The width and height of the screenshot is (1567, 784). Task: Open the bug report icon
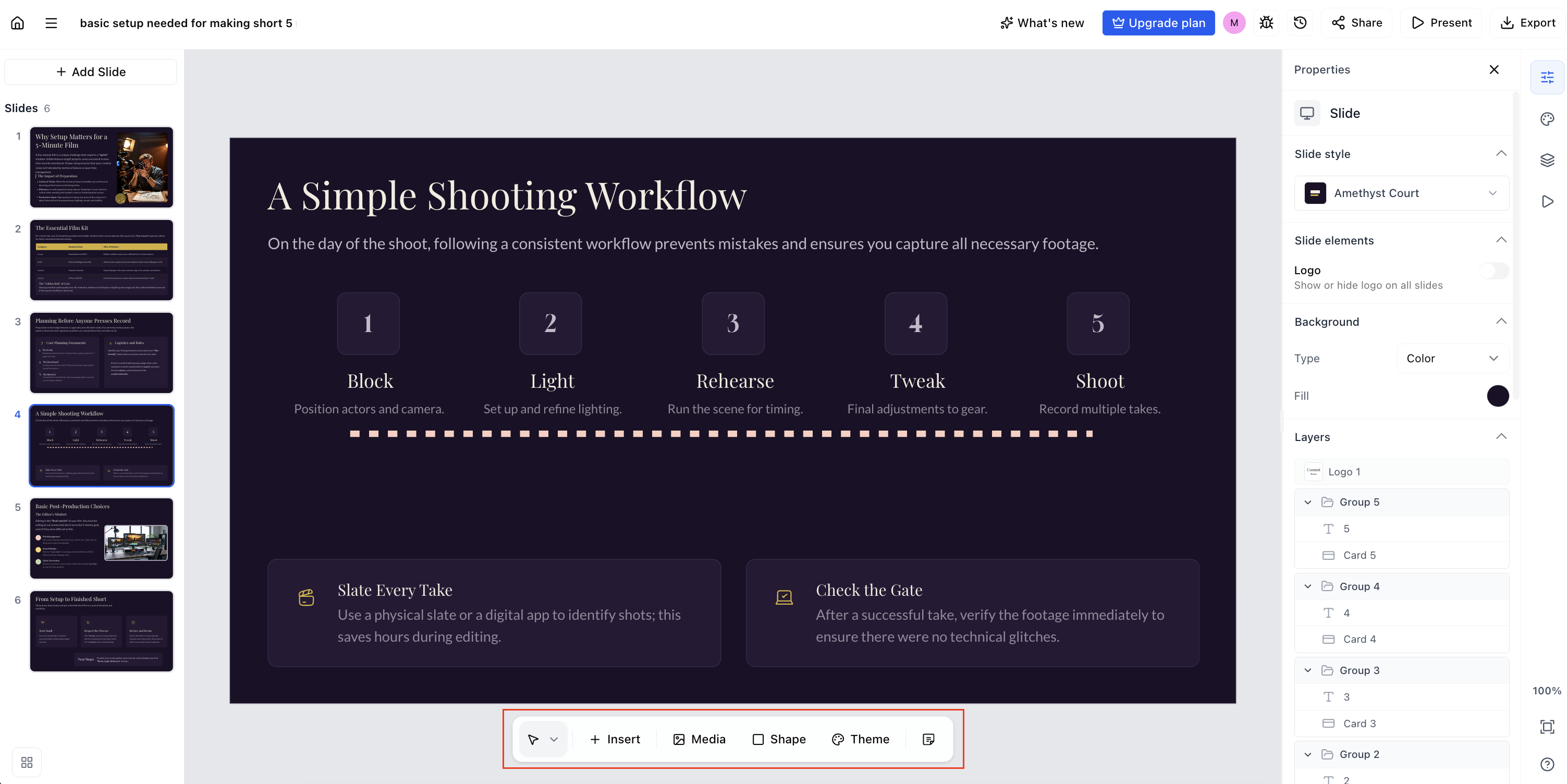pos(1266,23)
